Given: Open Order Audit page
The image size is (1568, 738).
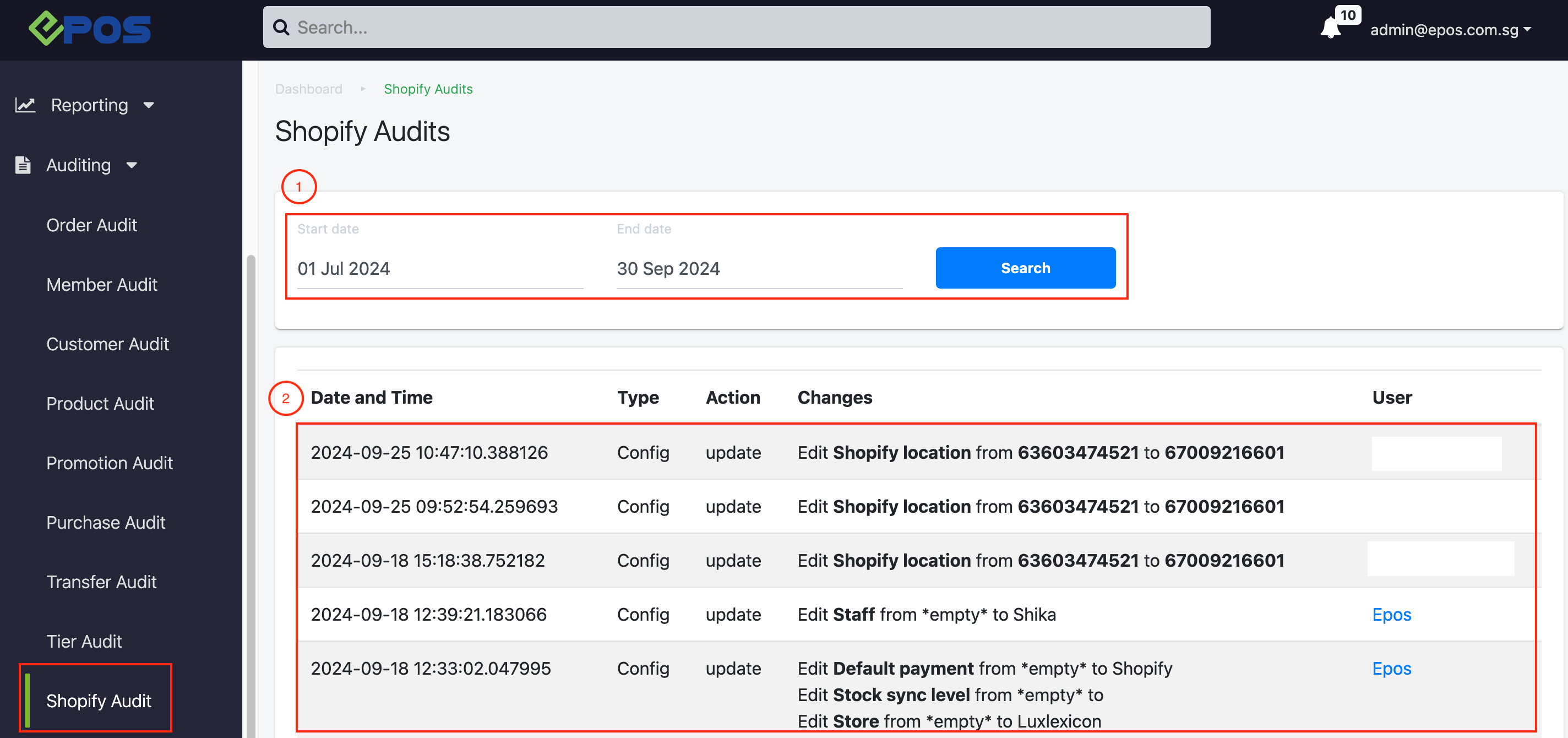Looking at the screenshot, I should pyautogui.click(x=91, y=225).
